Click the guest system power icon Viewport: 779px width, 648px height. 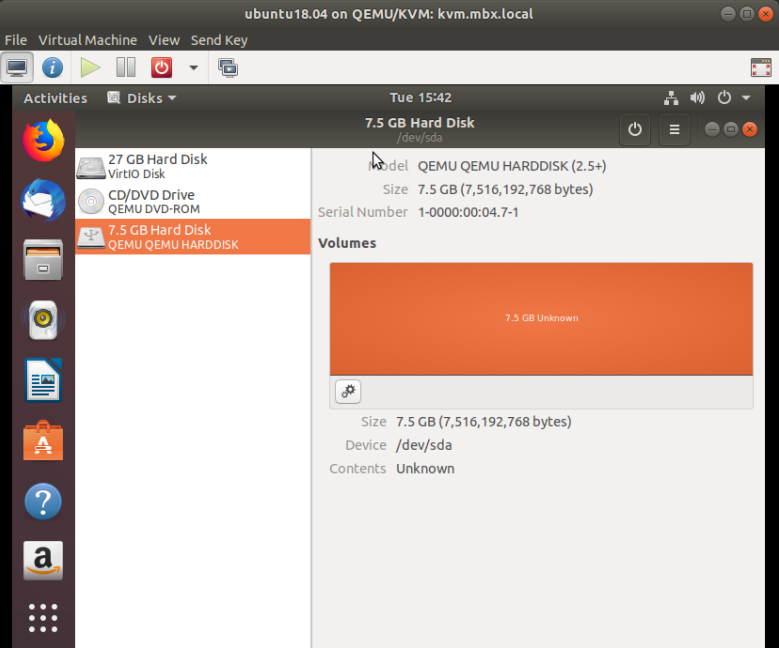pos(724,97)
